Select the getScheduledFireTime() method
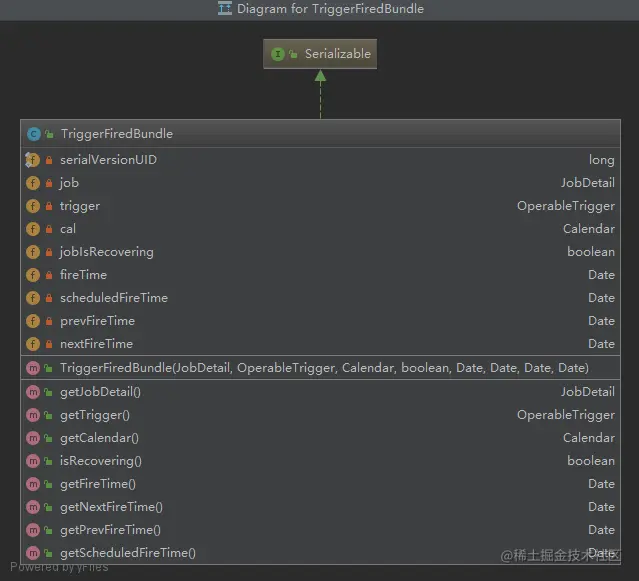 (128, 553)
